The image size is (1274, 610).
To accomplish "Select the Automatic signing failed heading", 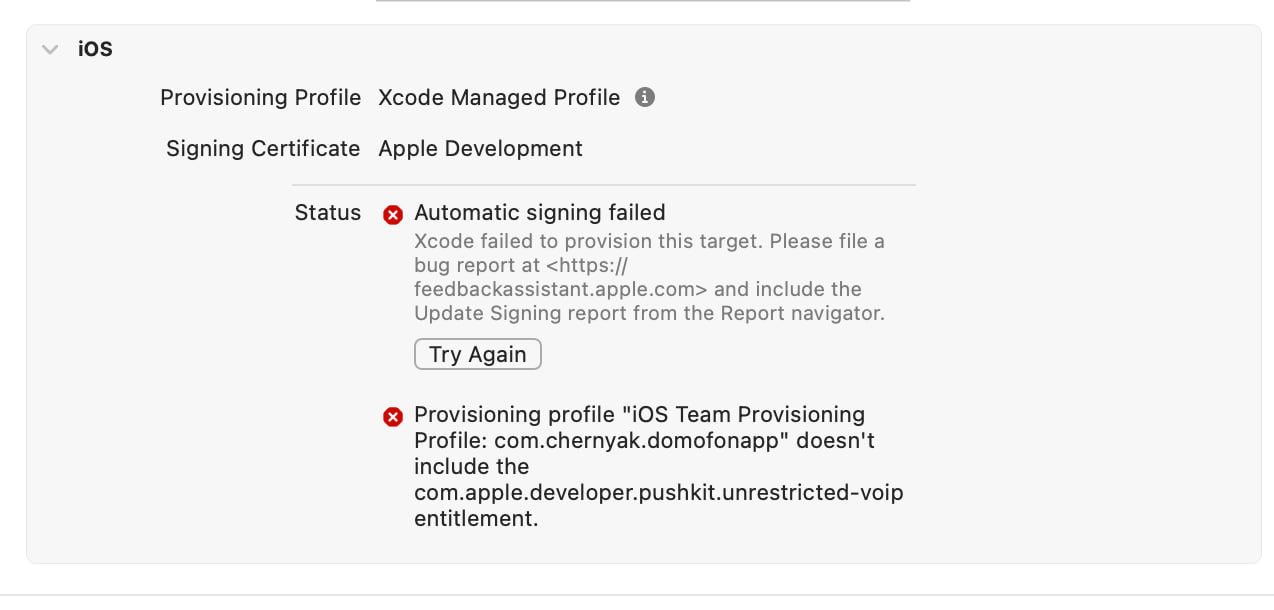I will (540, 212).
